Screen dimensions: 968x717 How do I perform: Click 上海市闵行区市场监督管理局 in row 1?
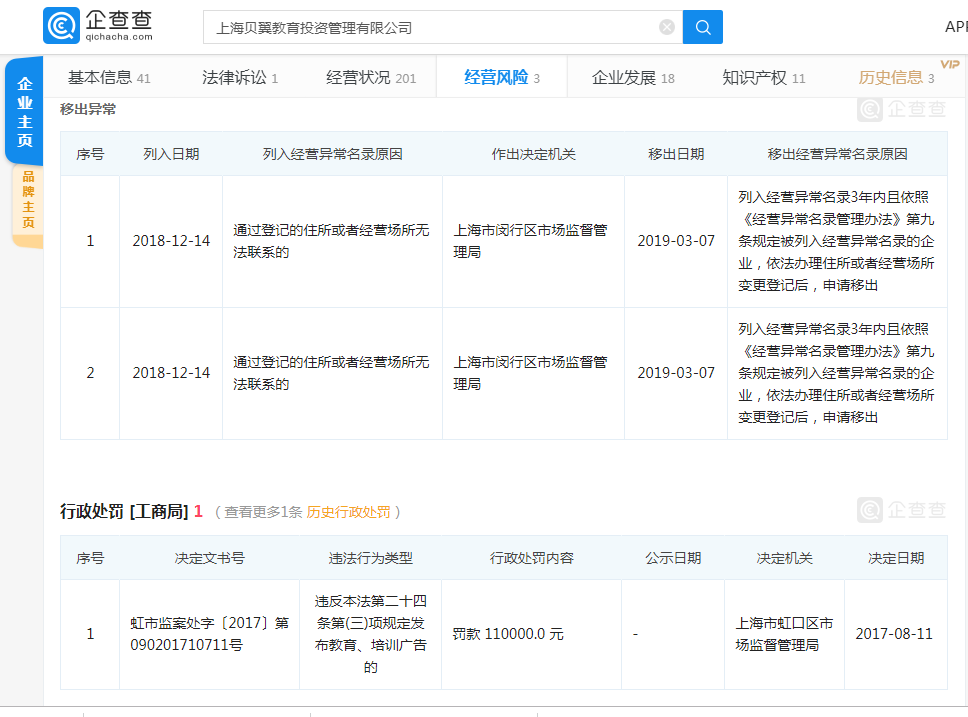coord(530,241)
